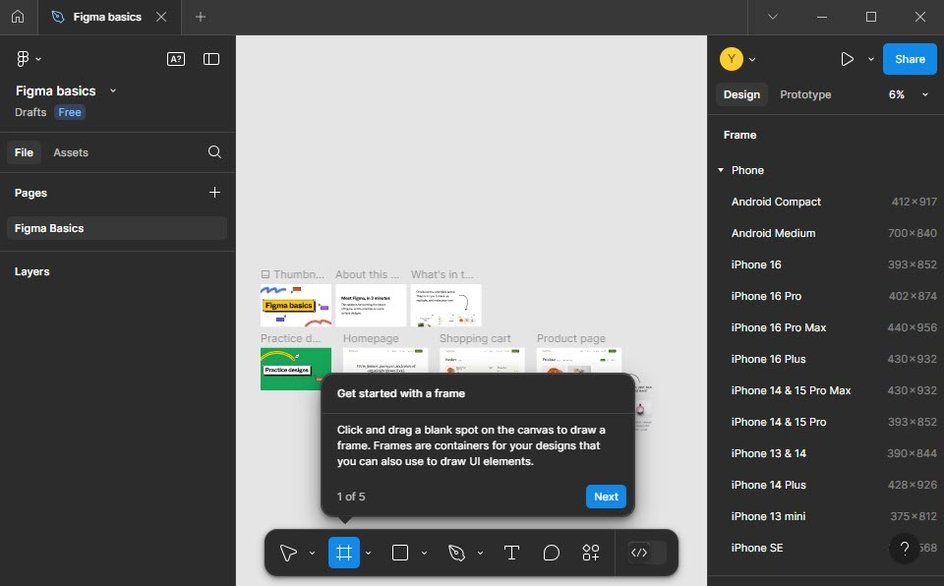Click the Homepage frame label
The width and height of the screenshot is (944, 586).
(x=371, y=338)
